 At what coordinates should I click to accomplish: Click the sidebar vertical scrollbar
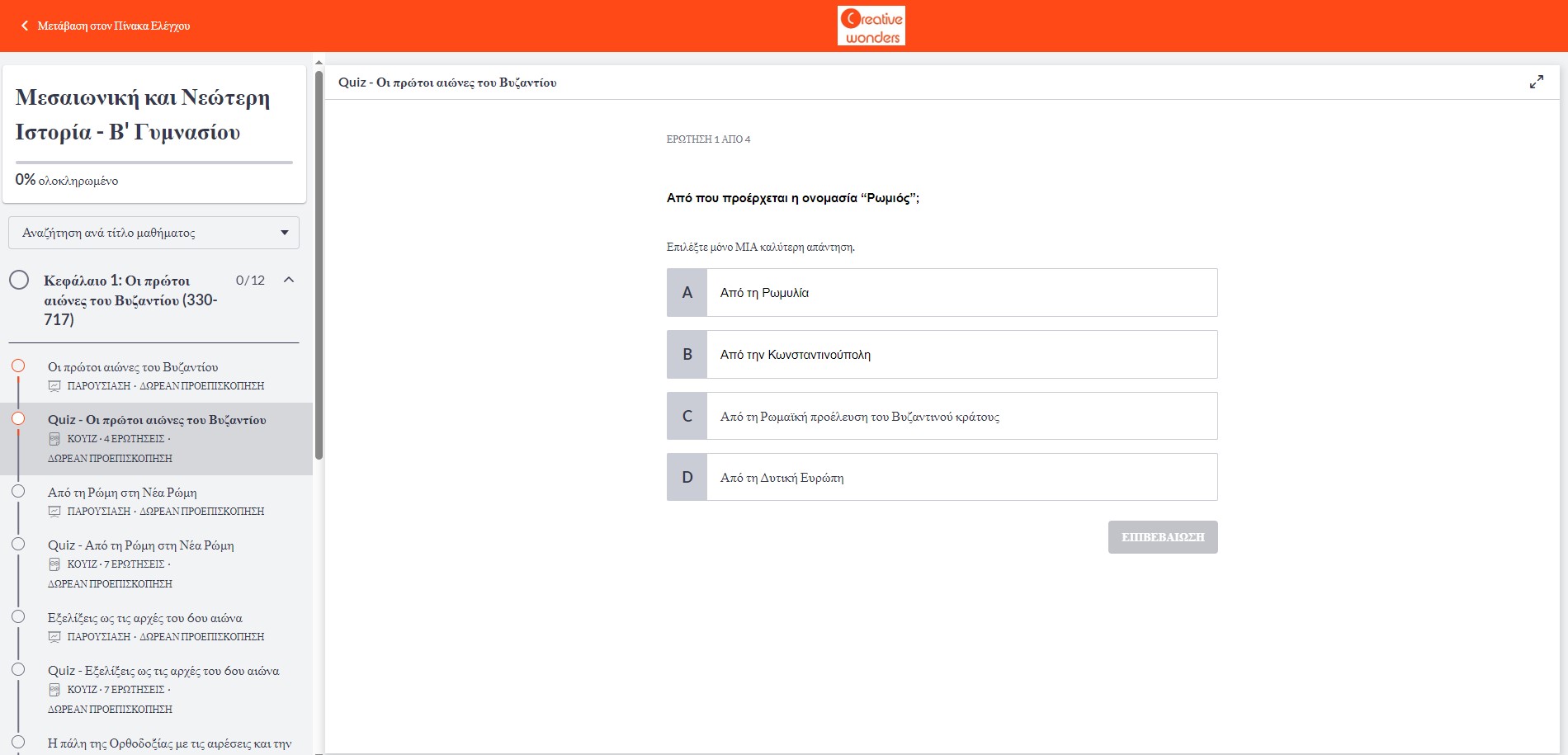point(319,264)
